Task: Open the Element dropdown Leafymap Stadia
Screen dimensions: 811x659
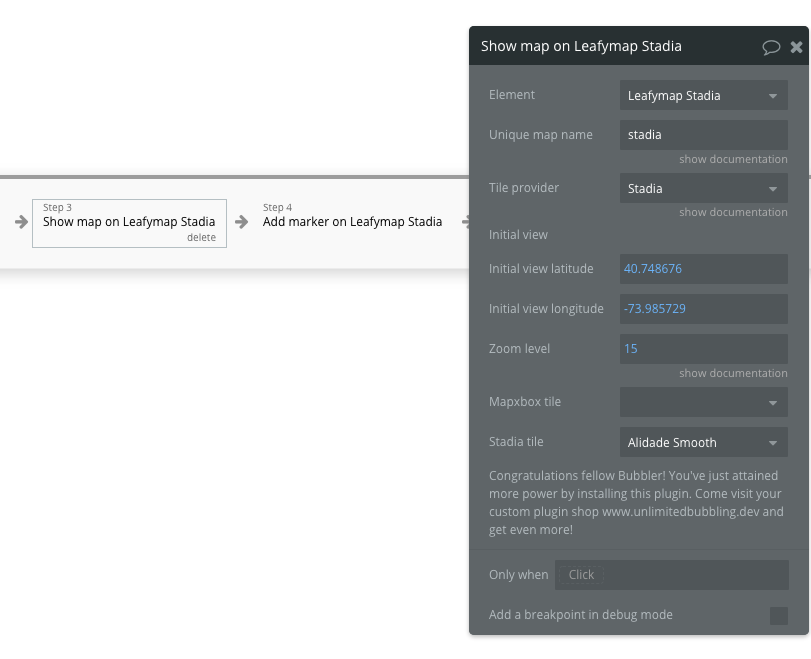Action: [x=703, y=96]
